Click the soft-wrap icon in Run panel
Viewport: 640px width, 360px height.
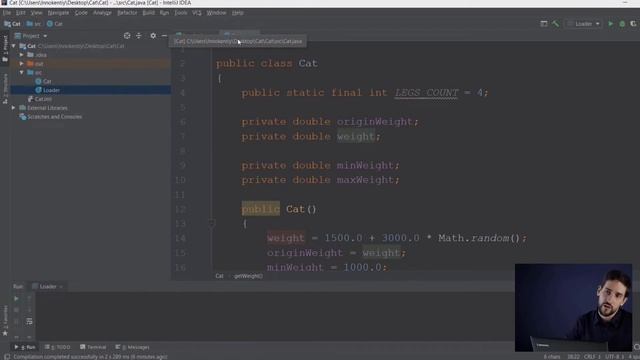coord(29,322)
